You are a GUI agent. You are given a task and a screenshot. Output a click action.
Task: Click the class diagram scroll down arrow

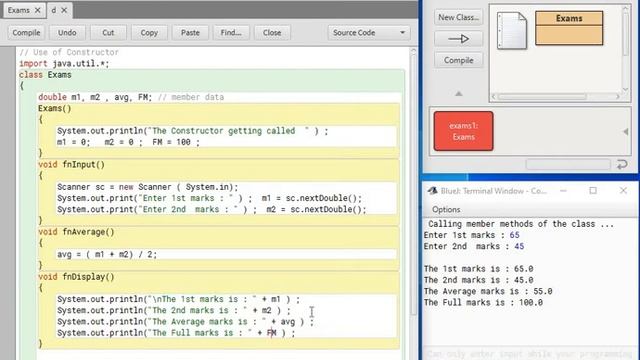click(626, 89)
